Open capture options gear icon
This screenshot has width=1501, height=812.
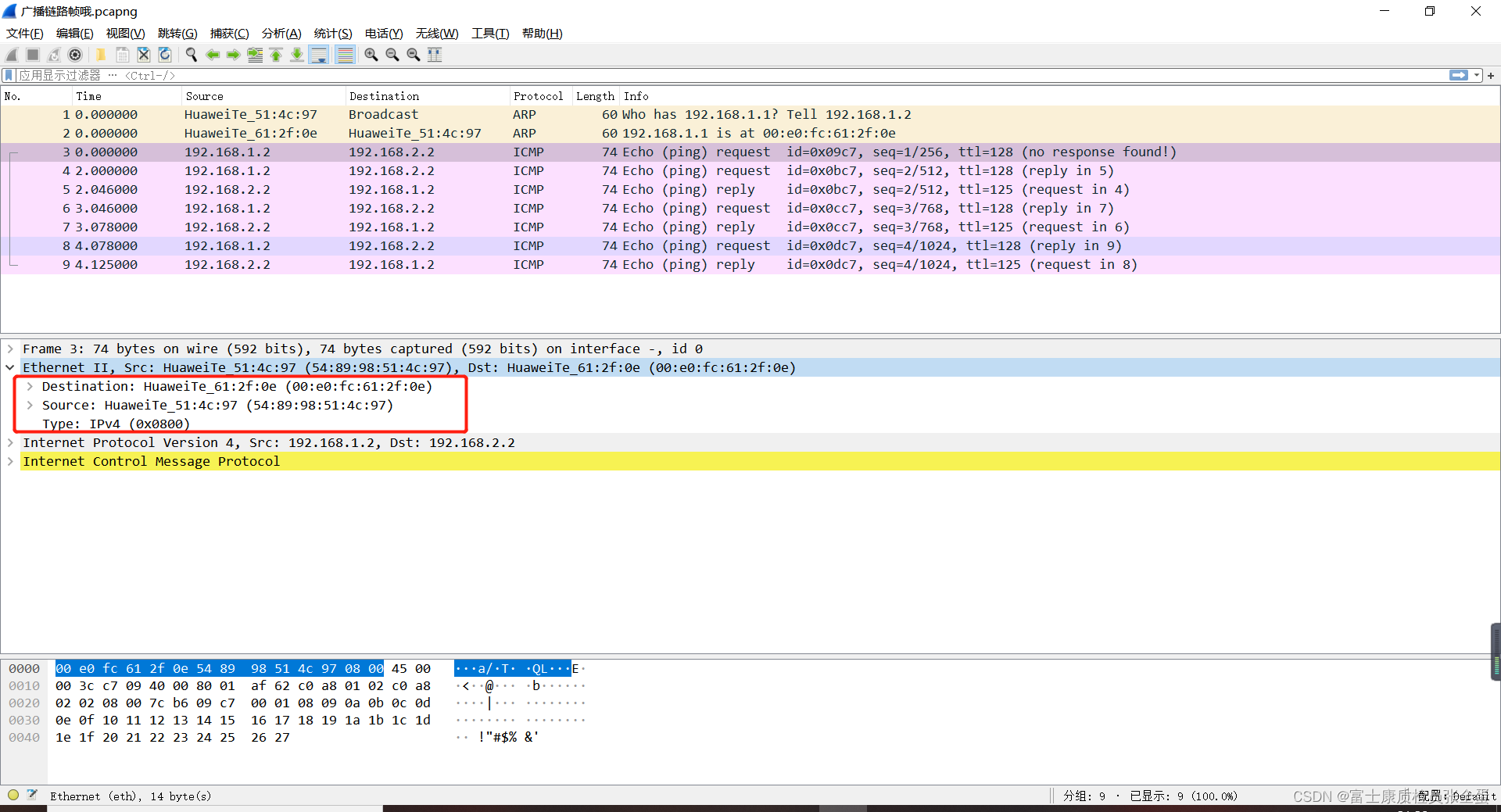[75, 55]
